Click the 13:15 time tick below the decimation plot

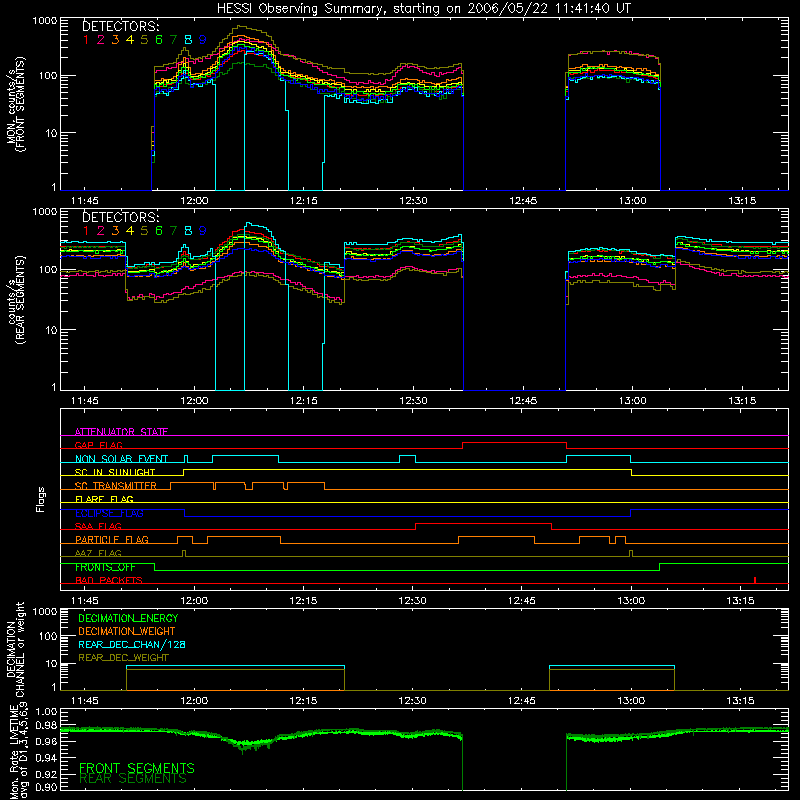(740, 701)
